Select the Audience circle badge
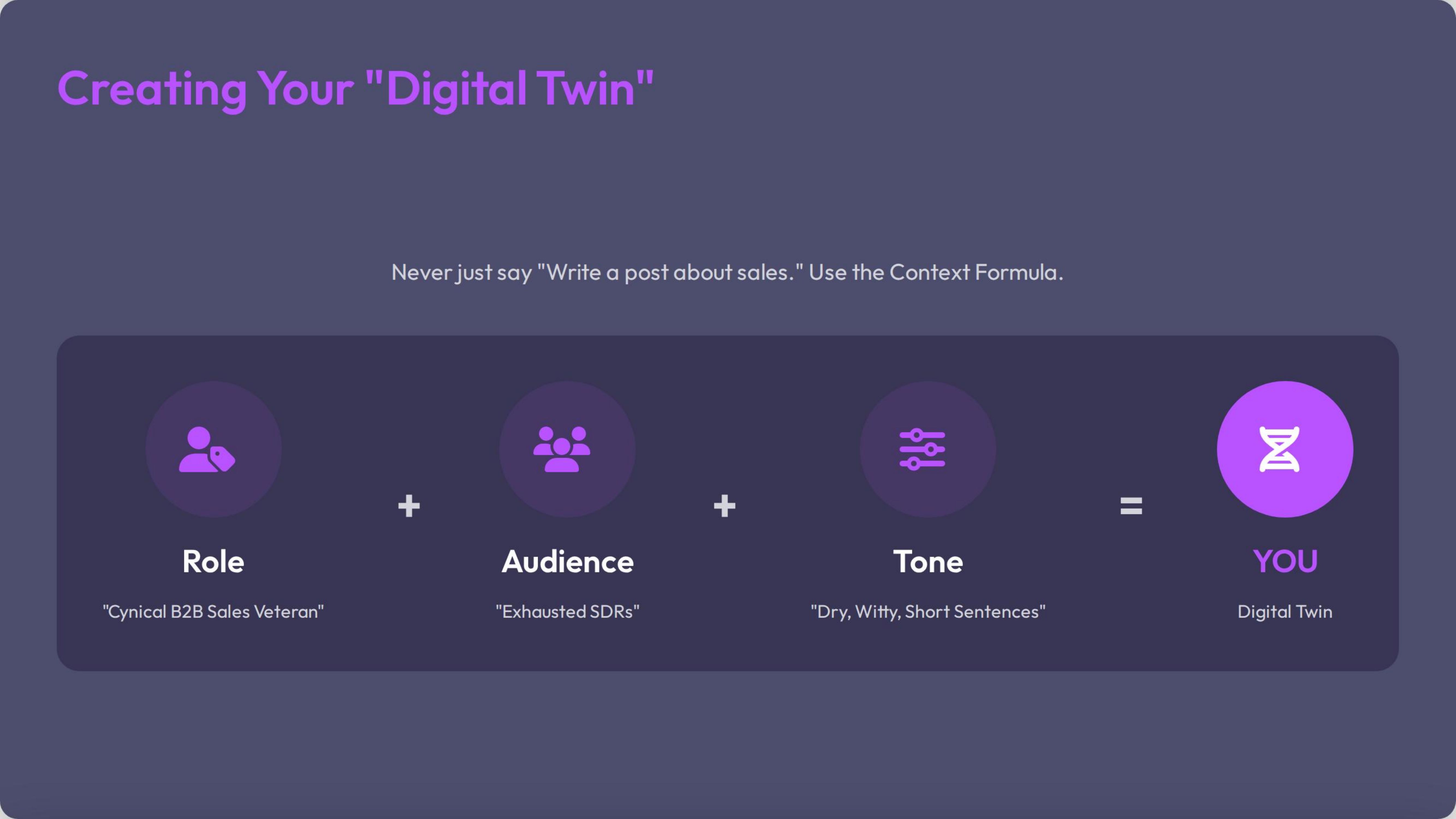Viewport: 1456px width, 819px height. pos(567,449)
